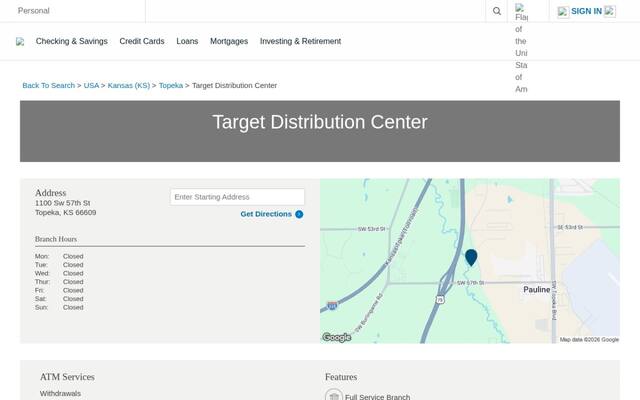Image resolution: width=640 pixels, height=400 pixels.
Task: Click the Branch Hours label
Action: [56, 239]
